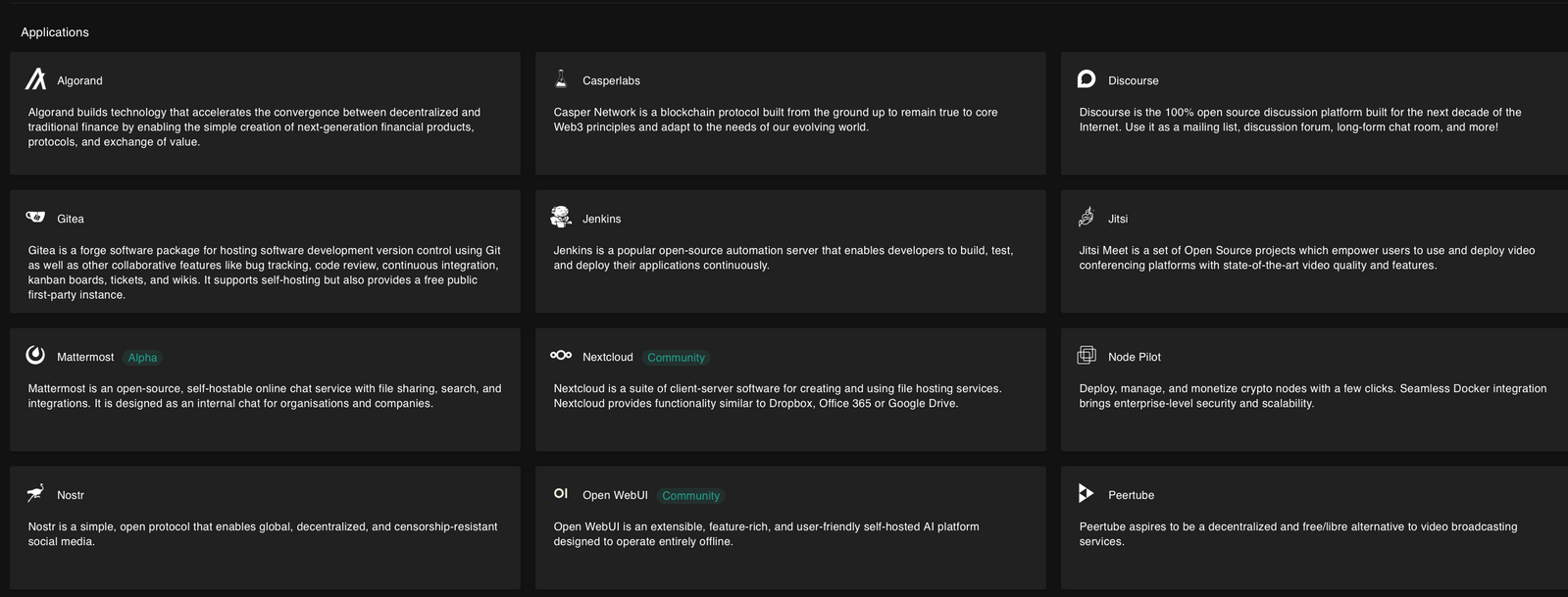This screenshot has width=1568, height=597.
Task: Select the Discourse speech bubble icon
Action: pyautogui.click(x=1087, y=79)
